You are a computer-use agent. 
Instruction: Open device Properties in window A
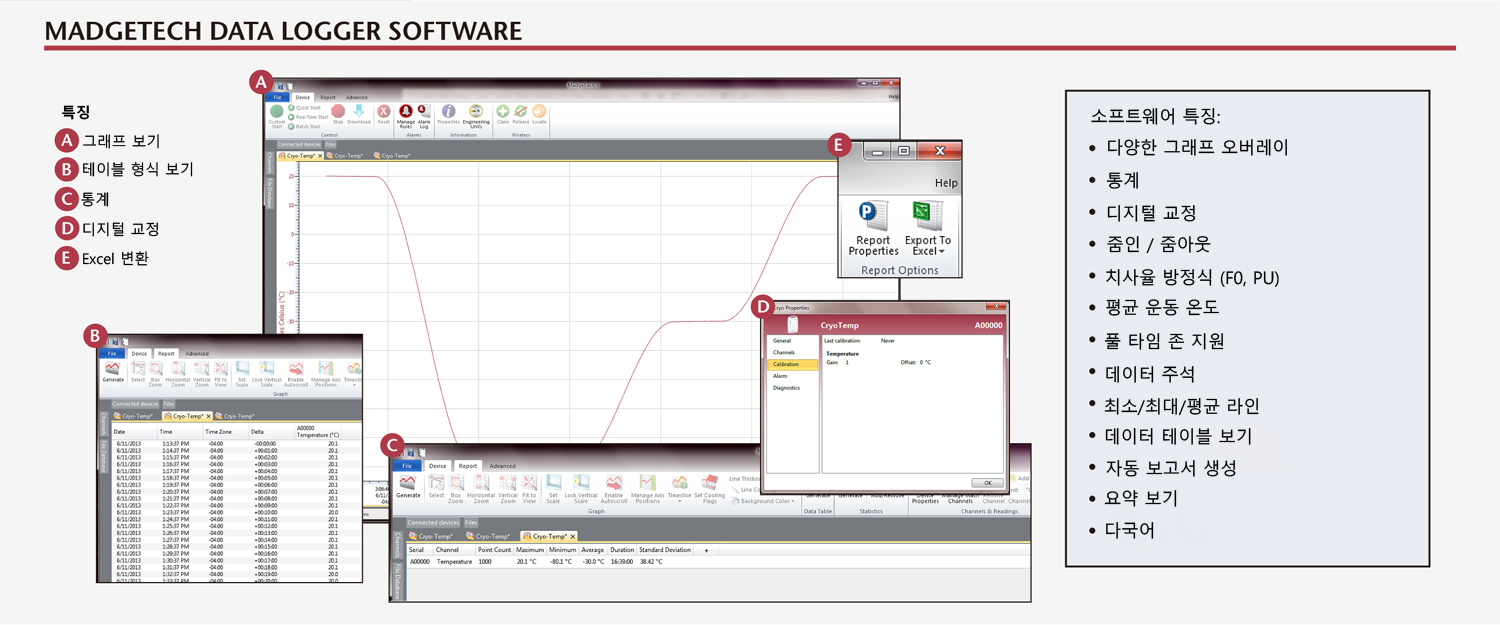coord(448,115)
